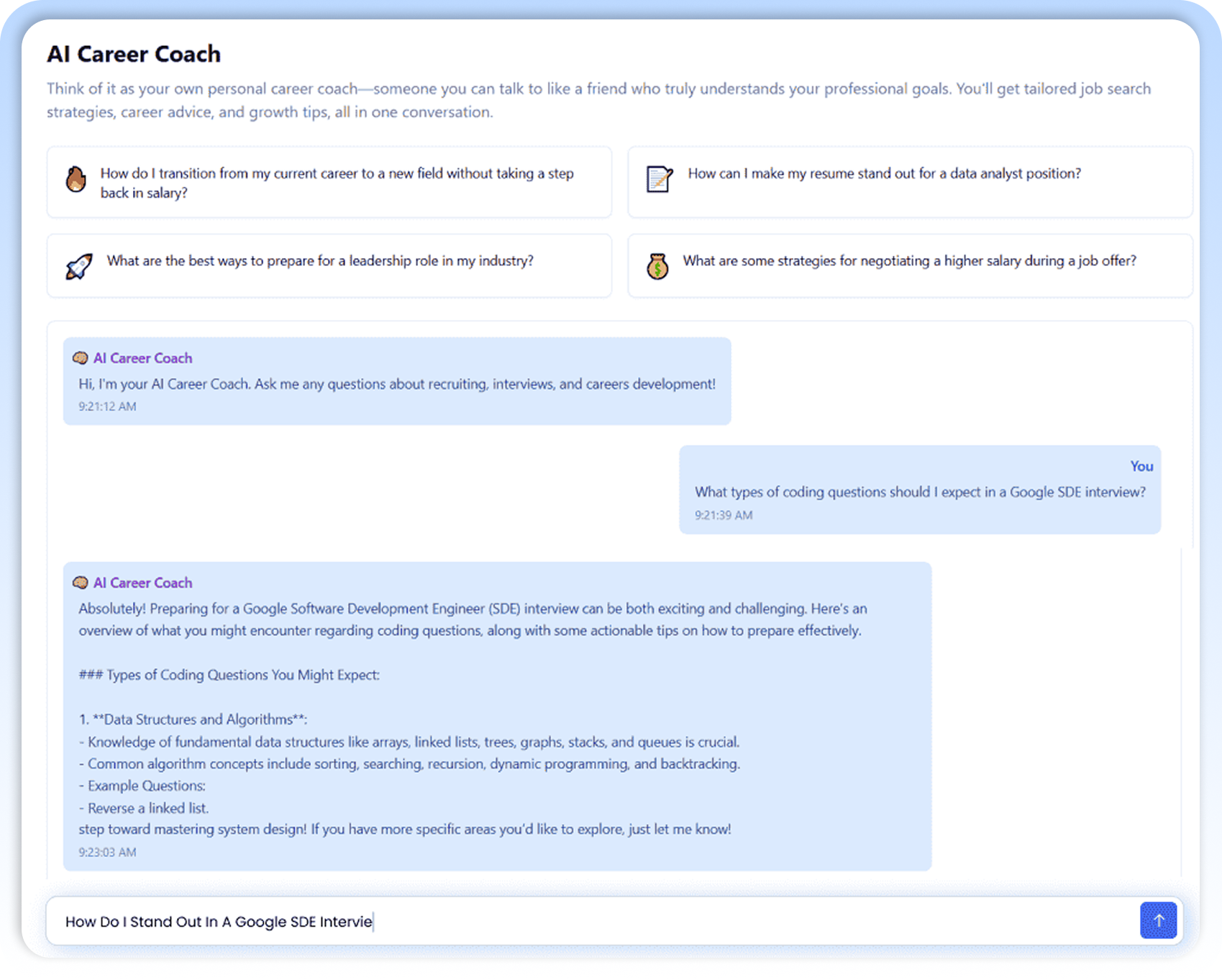Pick the leadership role preparation suggestion
Image resolution: width=1222 pixels, height=980 pixels.
coord(320,261)
